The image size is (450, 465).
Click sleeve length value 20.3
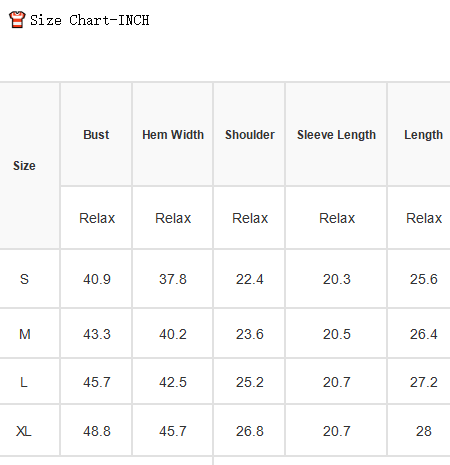337,279
